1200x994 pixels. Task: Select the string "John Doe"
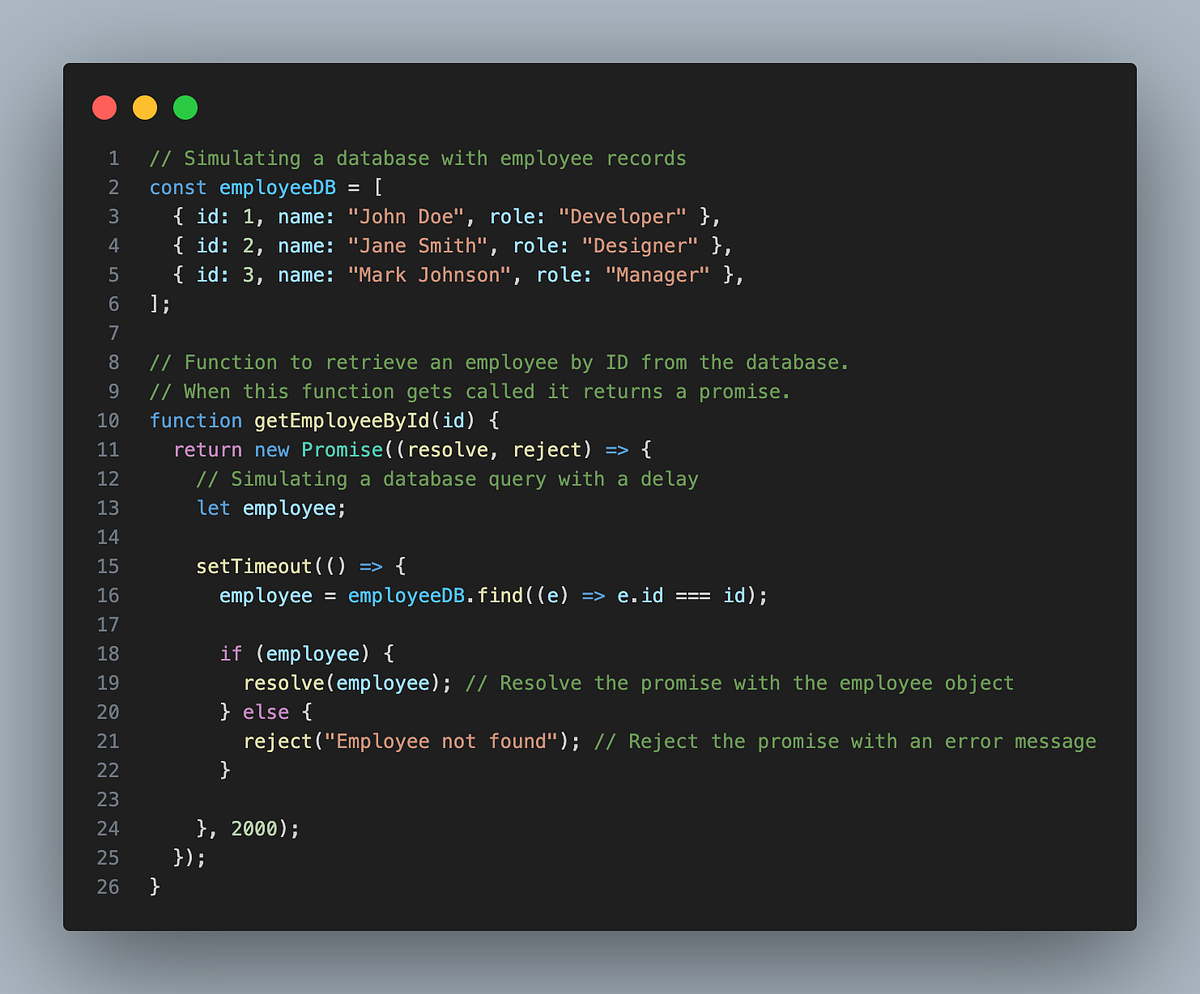pos(408,216)
